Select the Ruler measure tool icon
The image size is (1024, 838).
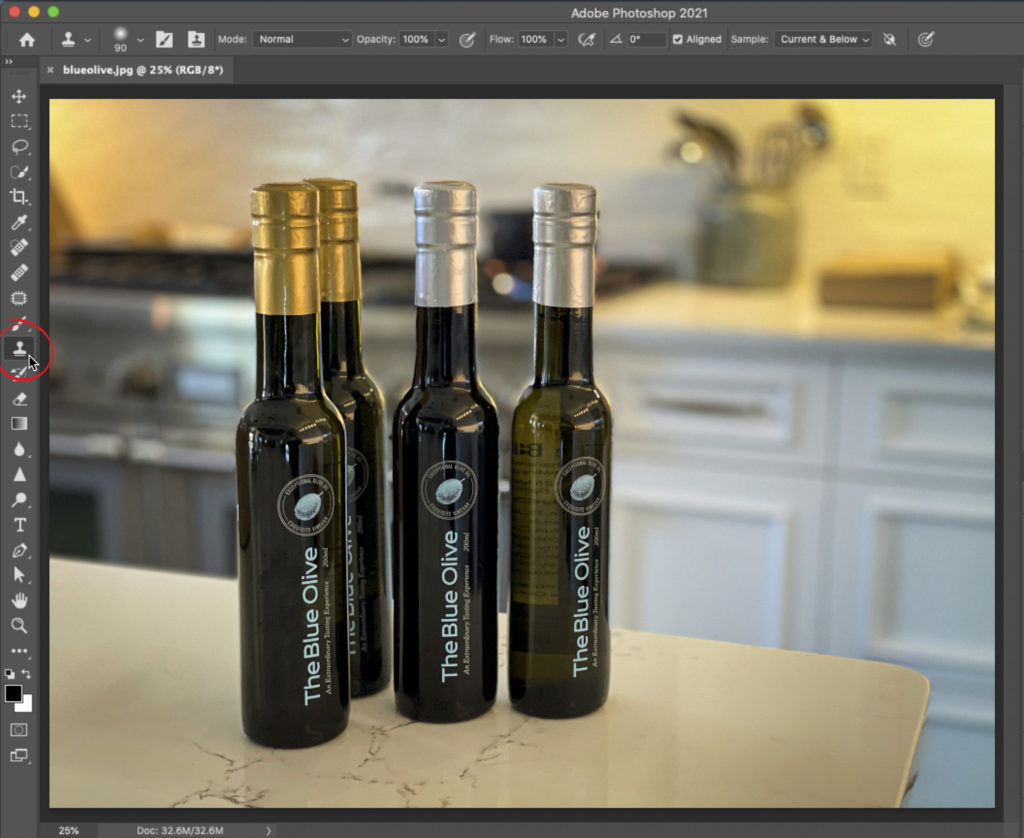click(x=19, y=272)
